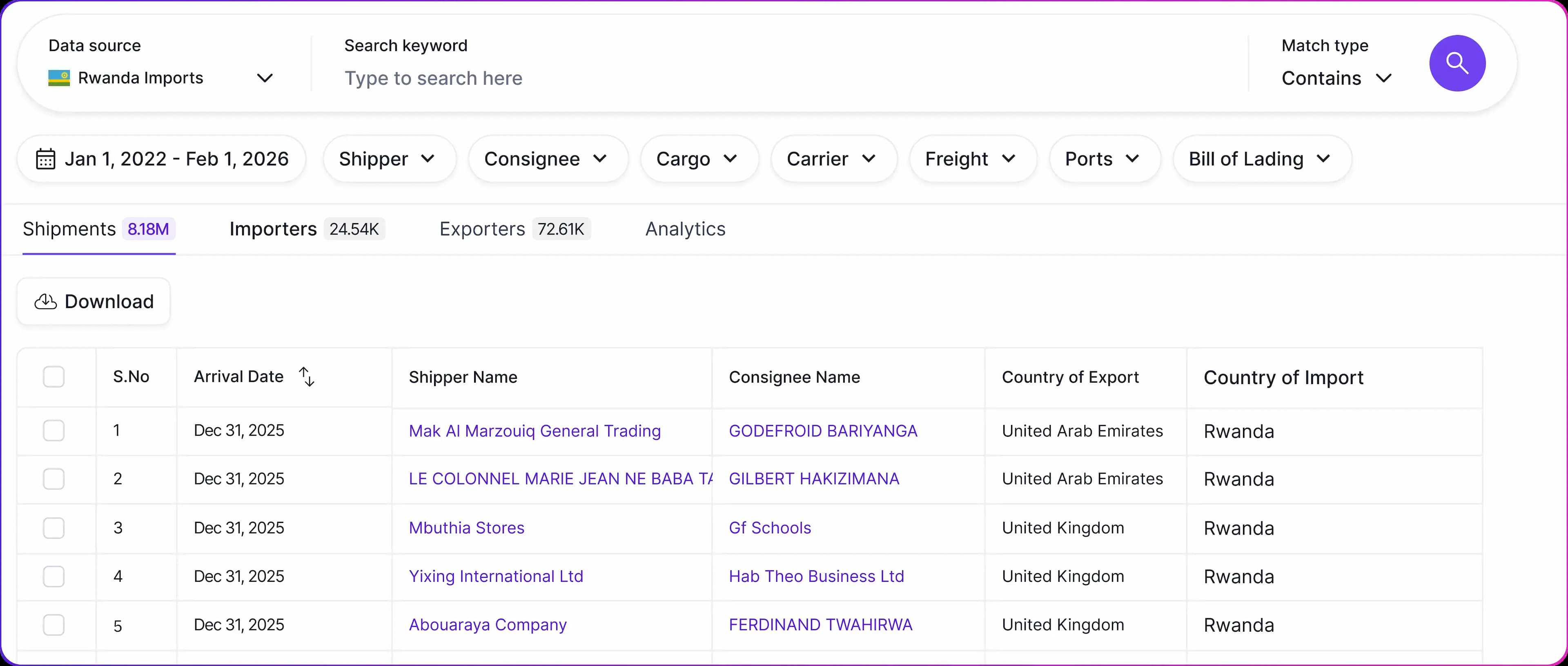This screenshot has height=666, width=1568.
Task: Click the cloud download icon
Action: coord(46,302)
